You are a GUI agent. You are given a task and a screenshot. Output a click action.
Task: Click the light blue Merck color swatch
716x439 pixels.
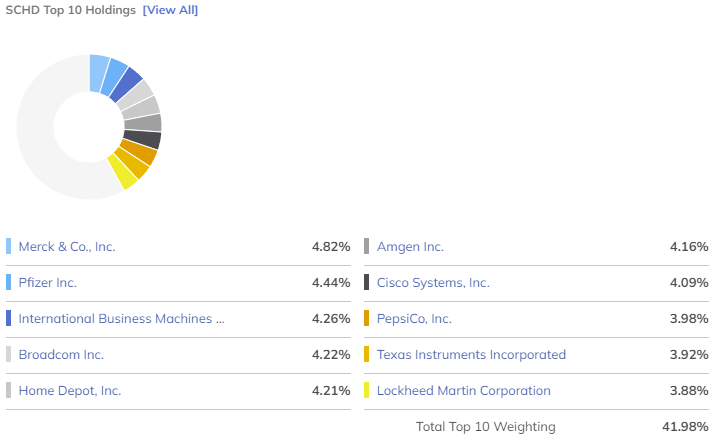click(x=9, y=246)
